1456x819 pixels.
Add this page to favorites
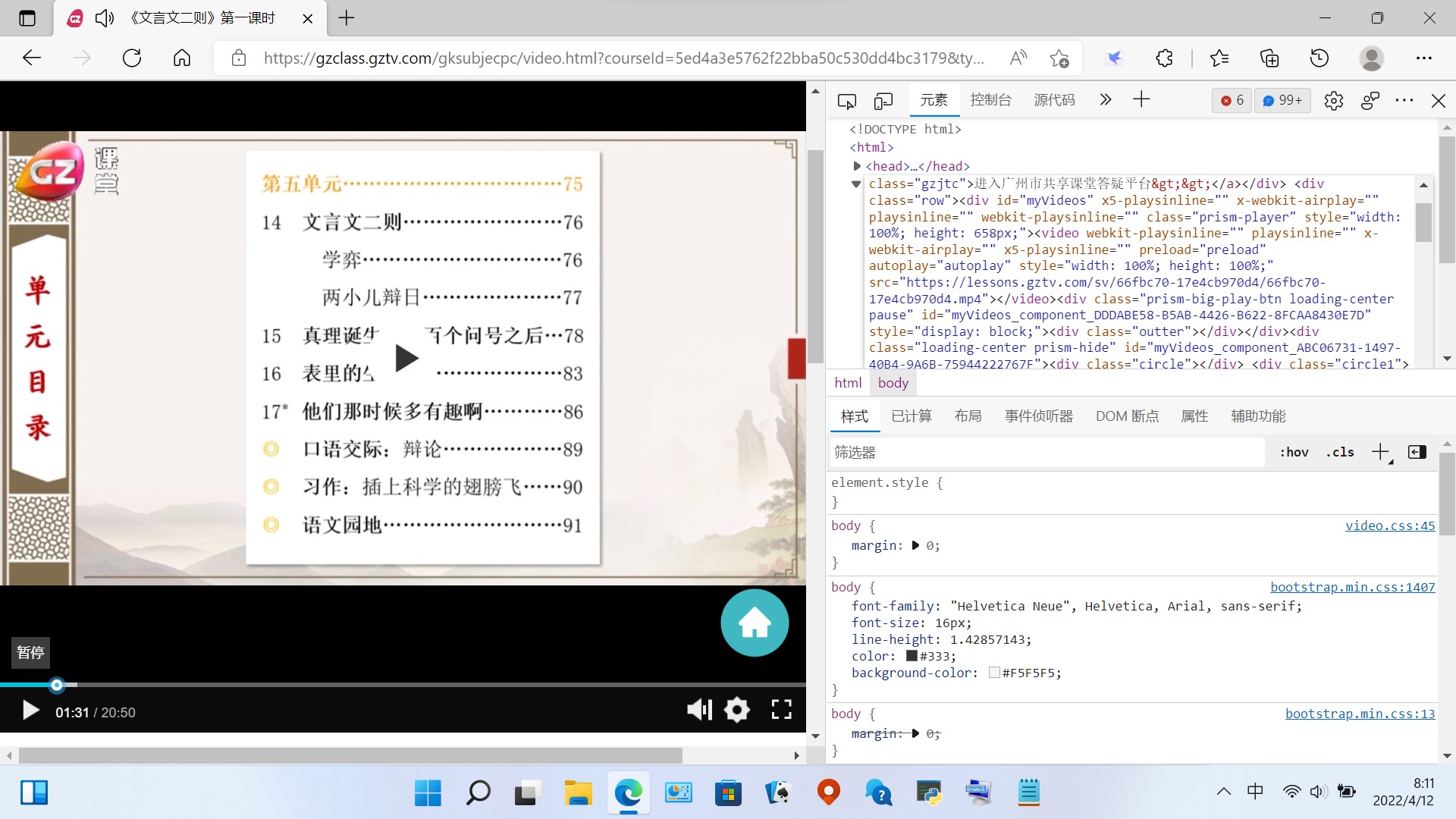coord(1059,58)
